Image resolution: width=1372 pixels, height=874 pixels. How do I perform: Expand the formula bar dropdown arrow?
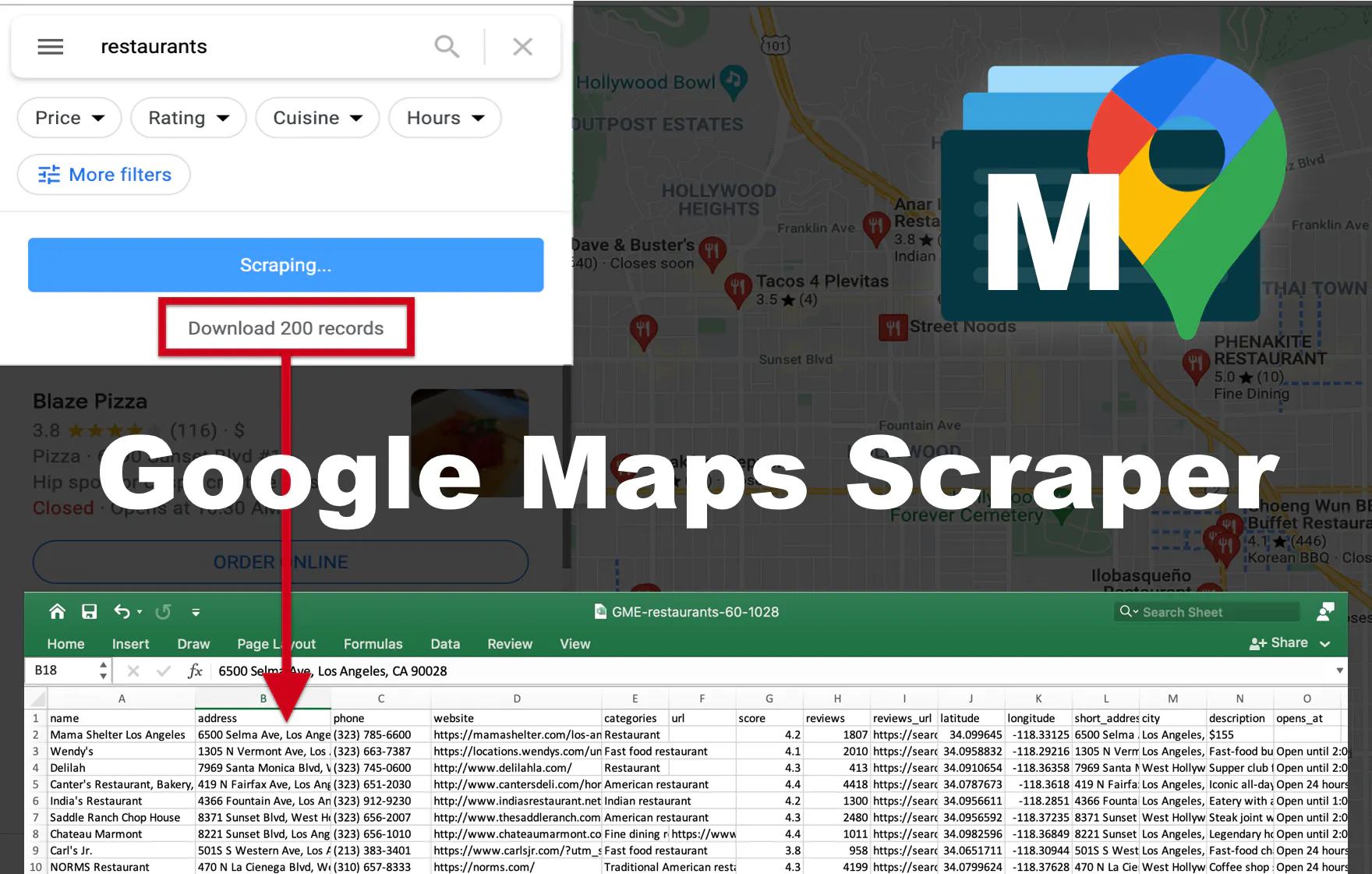click(x=1339, y=671)
